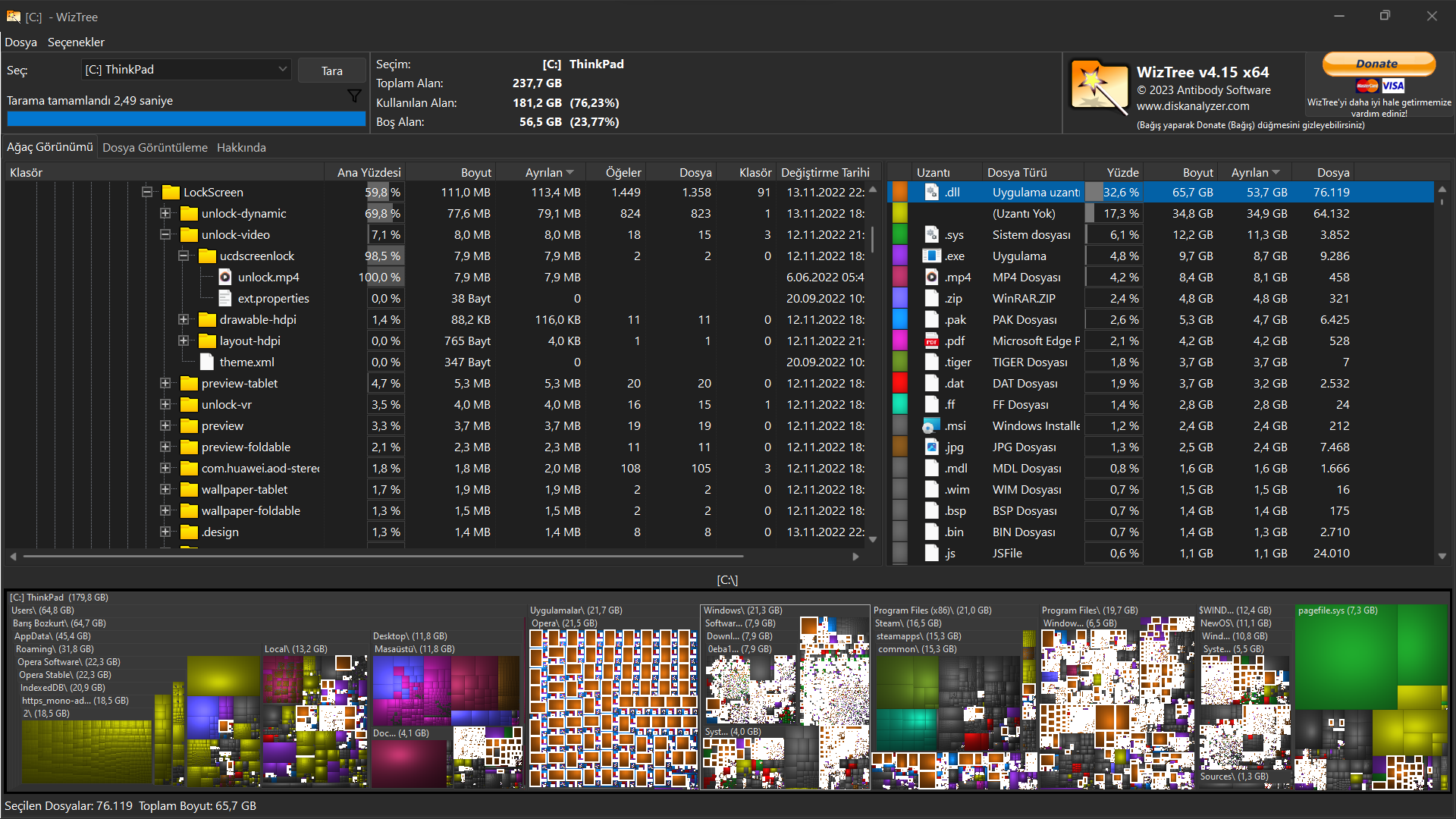Click the .sys system file icon
The height and width of the screenshot is (819, 1456).
(x=931, y=235)
